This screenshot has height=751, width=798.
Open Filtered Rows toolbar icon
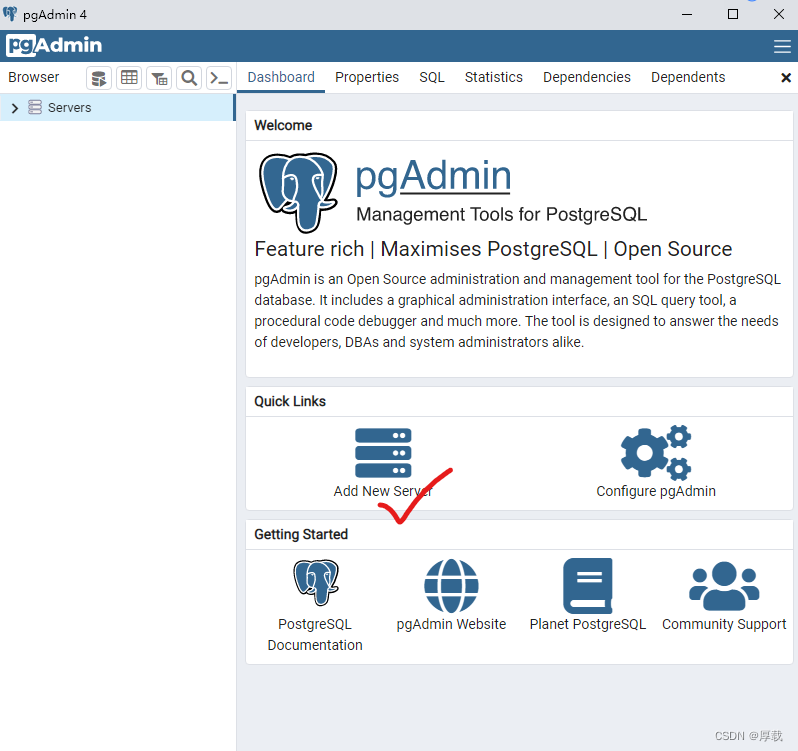point(159,78)
